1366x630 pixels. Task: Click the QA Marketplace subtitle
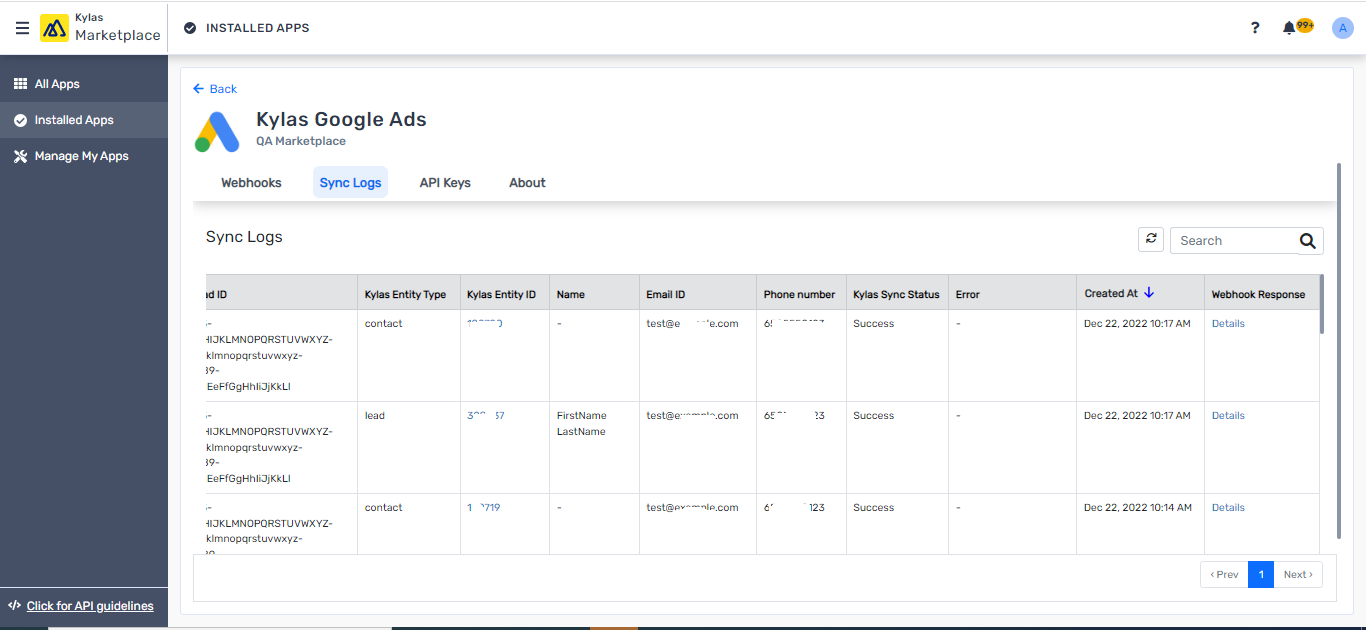click(301, 142)
